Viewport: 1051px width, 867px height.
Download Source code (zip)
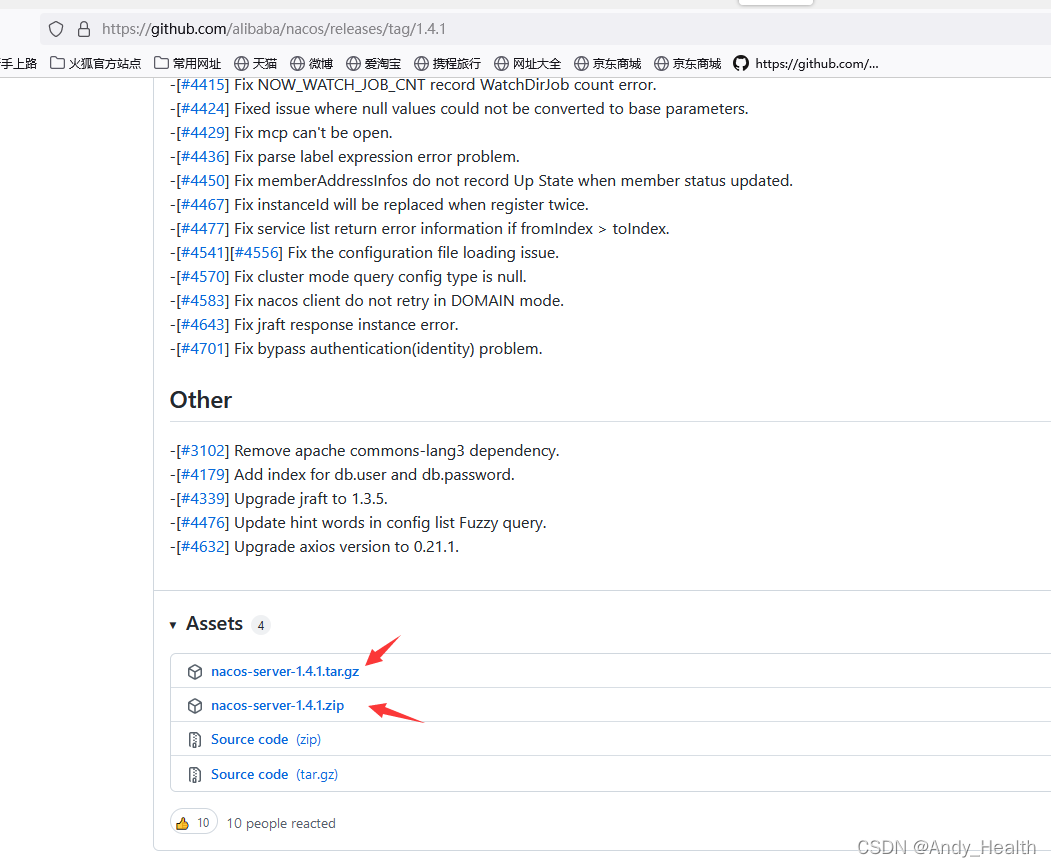tap(266, 740)
